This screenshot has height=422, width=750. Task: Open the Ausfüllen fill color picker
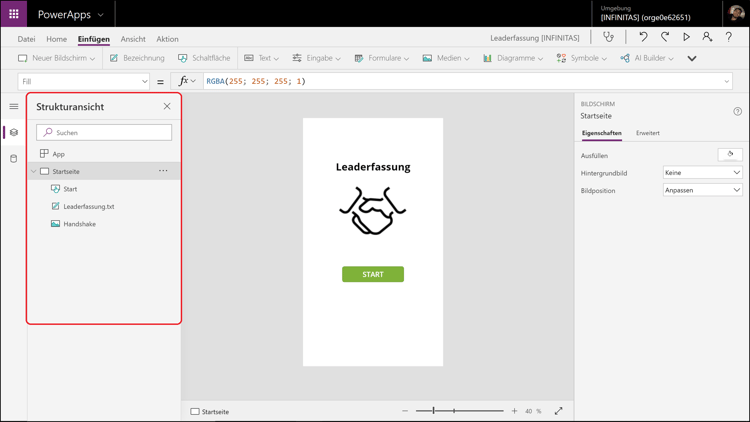[x=730, y=154]
